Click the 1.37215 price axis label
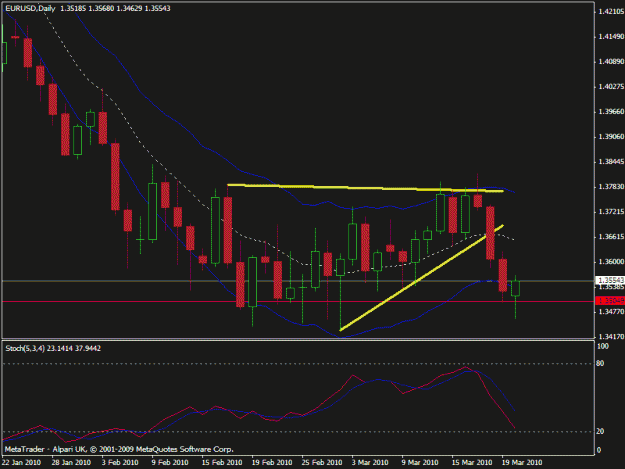 coord(611,212)
